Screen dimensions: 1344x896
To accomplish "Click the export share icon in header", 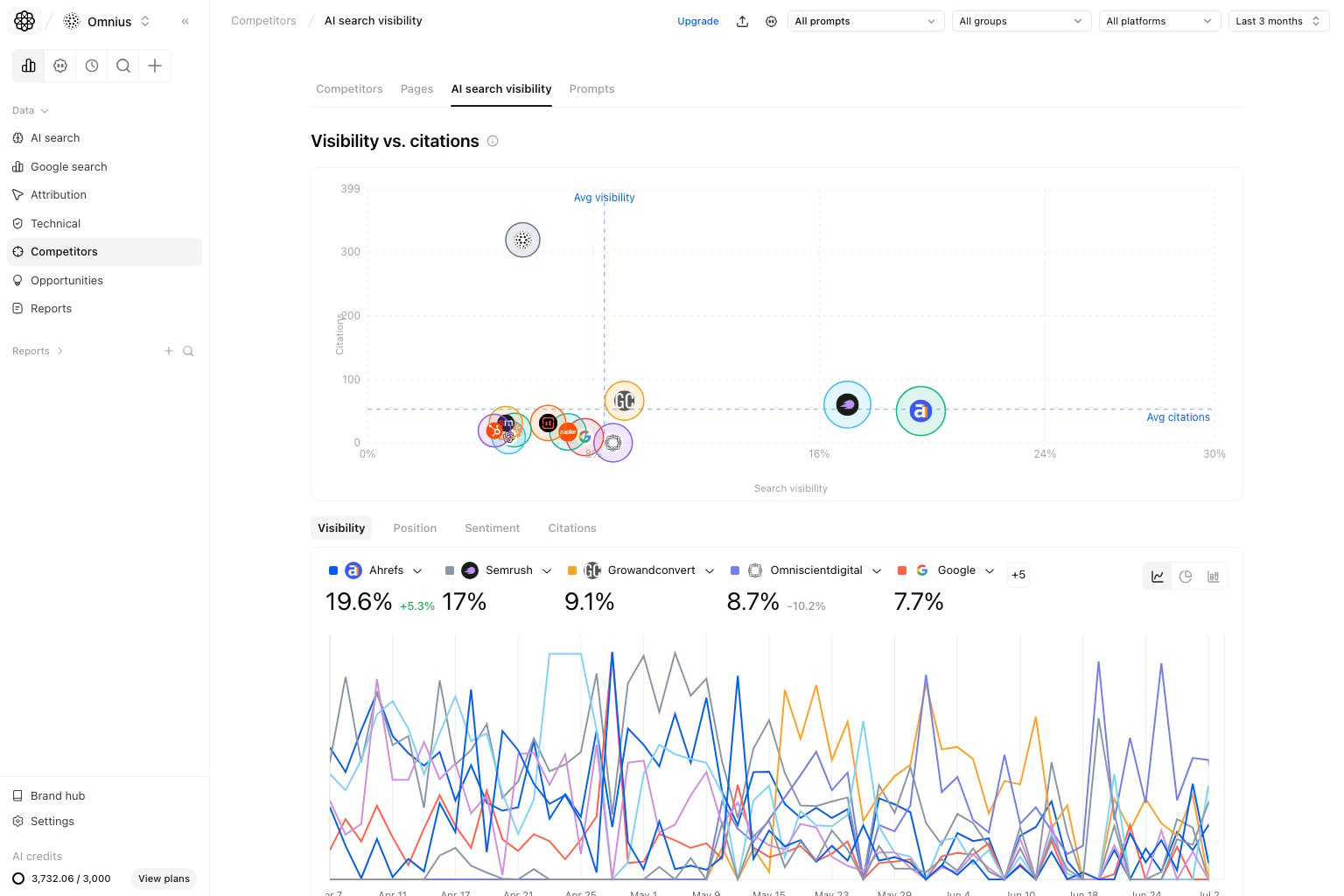I will (742, 21).
